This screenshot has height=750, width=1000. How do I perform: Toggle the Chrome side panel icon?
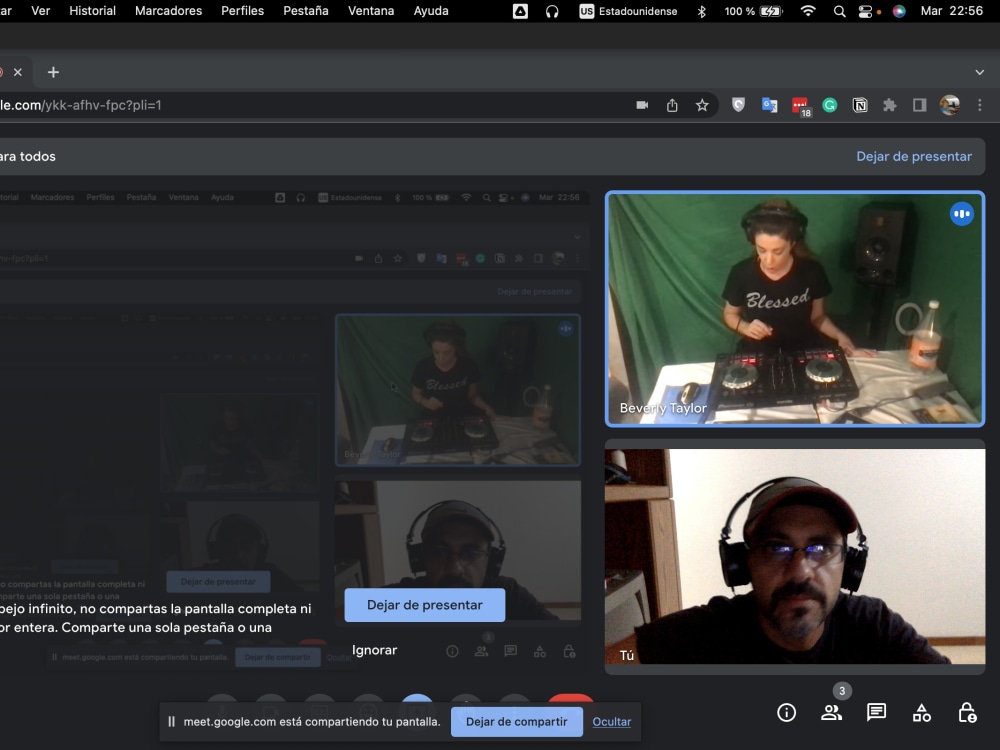point(920,105)
